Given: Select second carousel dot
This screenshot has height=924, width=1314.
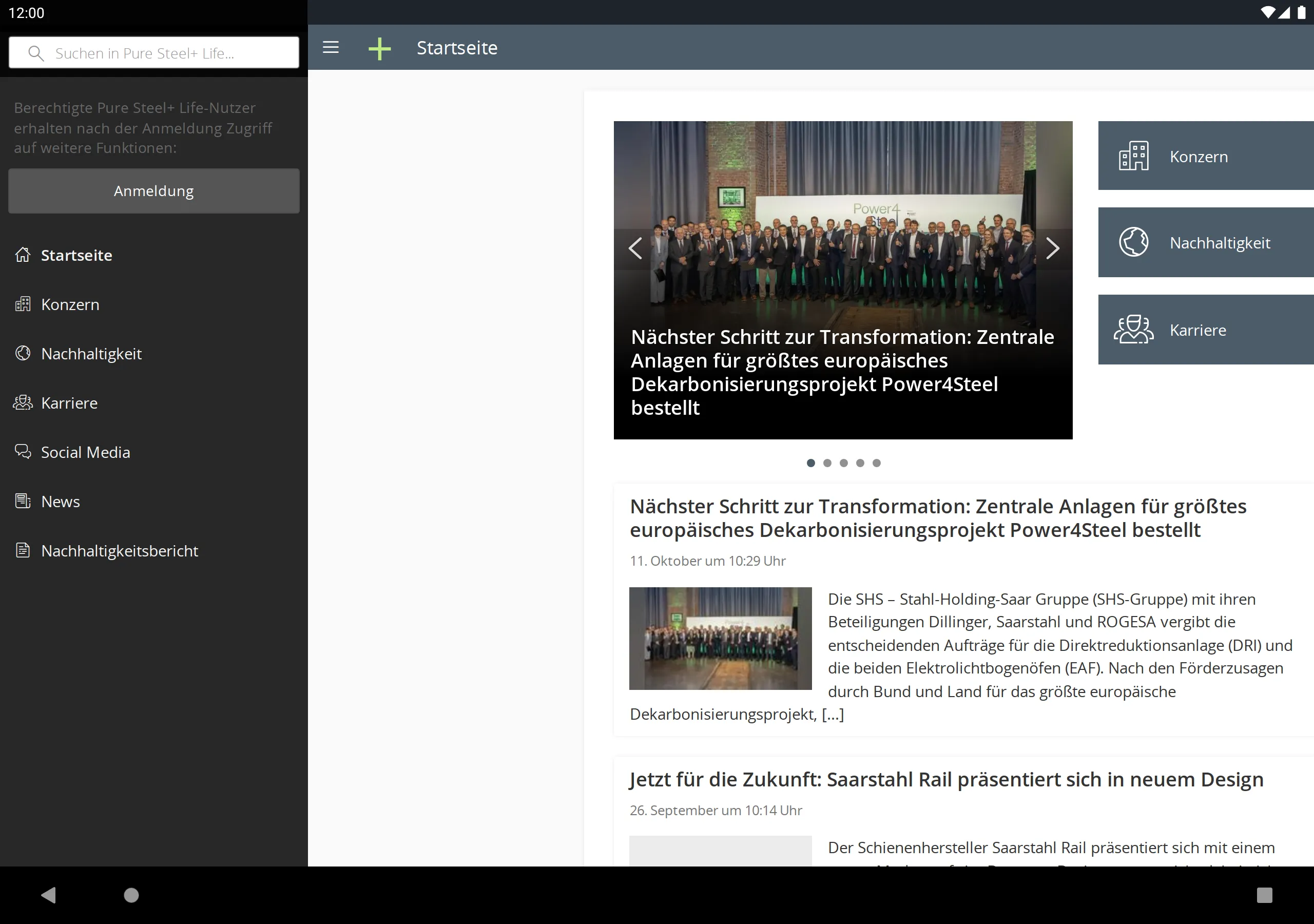Looking at the screenshot, I should click(x=827, y=463).
